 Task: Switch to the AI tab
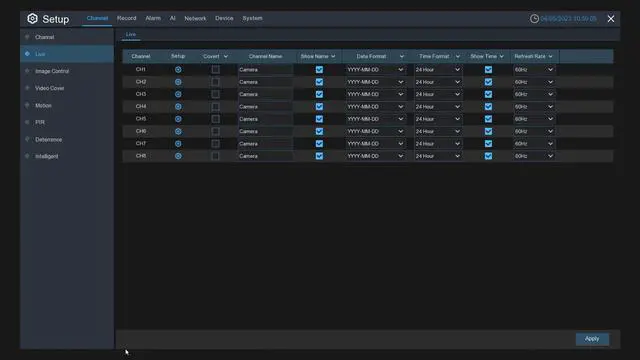pyautogui.click(x=173, y=18)
